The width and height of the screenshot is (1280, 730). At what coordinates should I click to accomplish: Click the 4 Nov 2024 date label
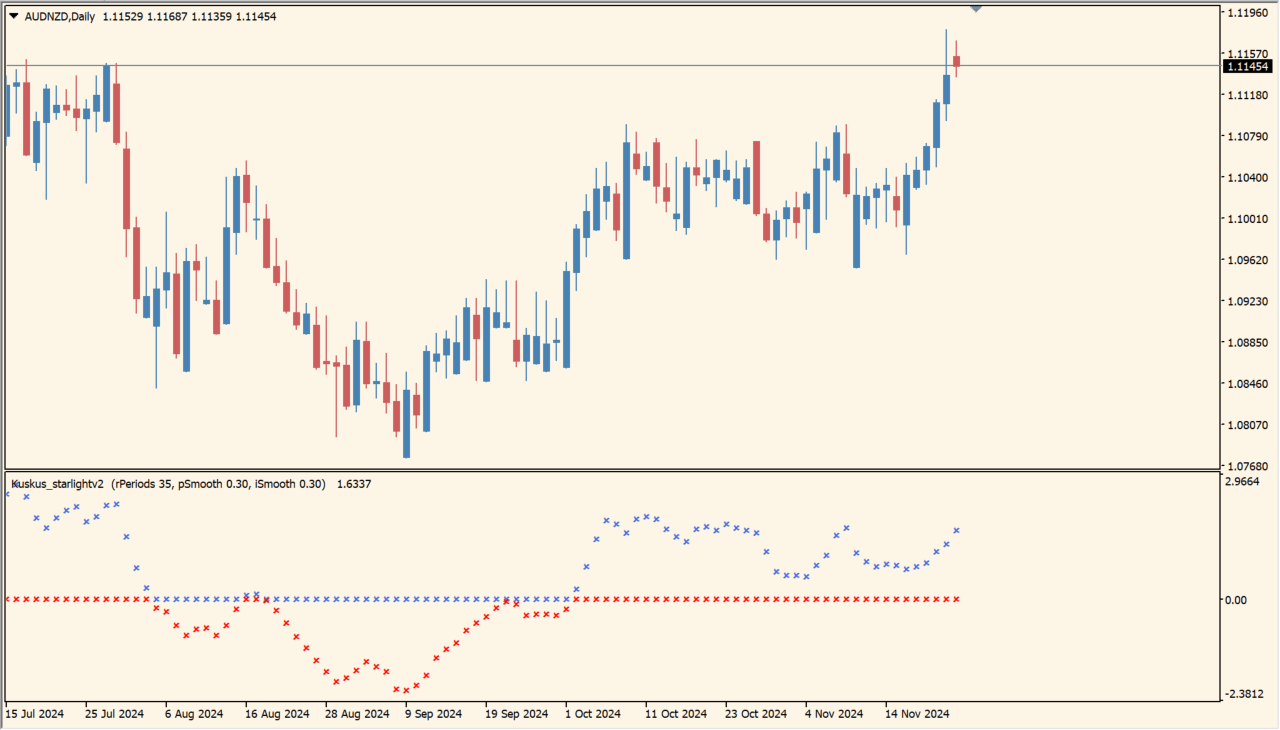coord(834,714)
